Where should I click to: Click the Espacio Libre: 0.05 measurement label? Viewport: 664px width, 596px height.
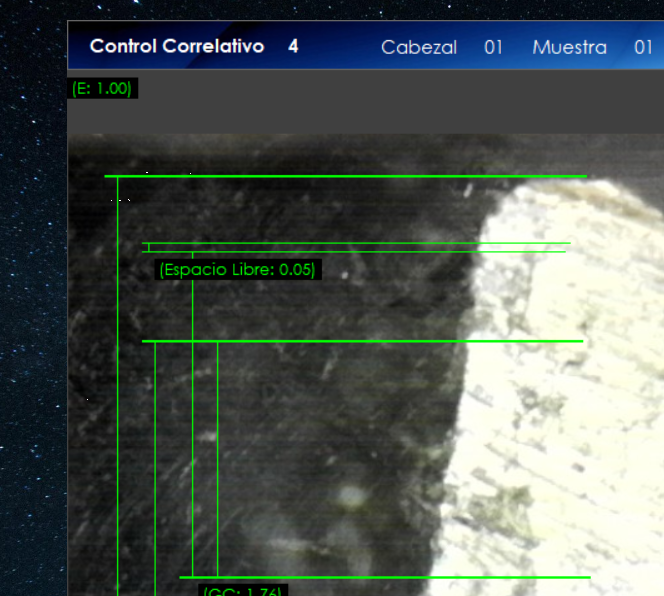click(237, 269)
